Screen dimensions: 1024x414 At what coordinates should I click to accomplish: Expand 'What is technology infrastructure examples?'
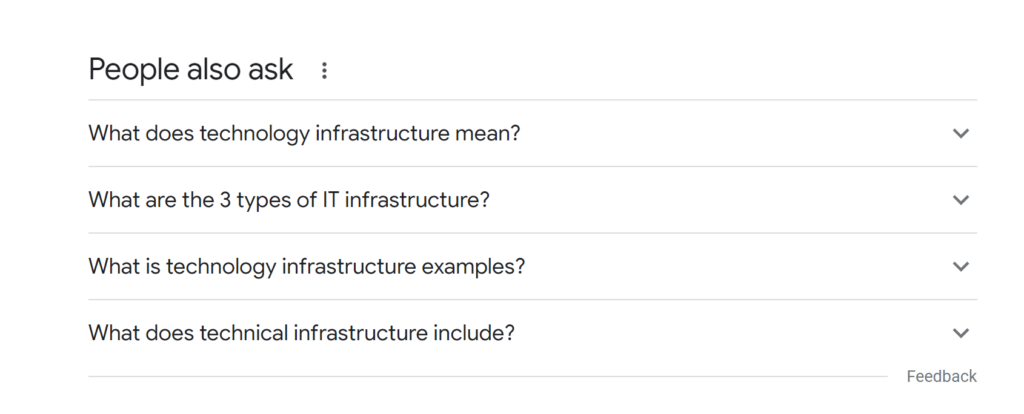[532, 266]
